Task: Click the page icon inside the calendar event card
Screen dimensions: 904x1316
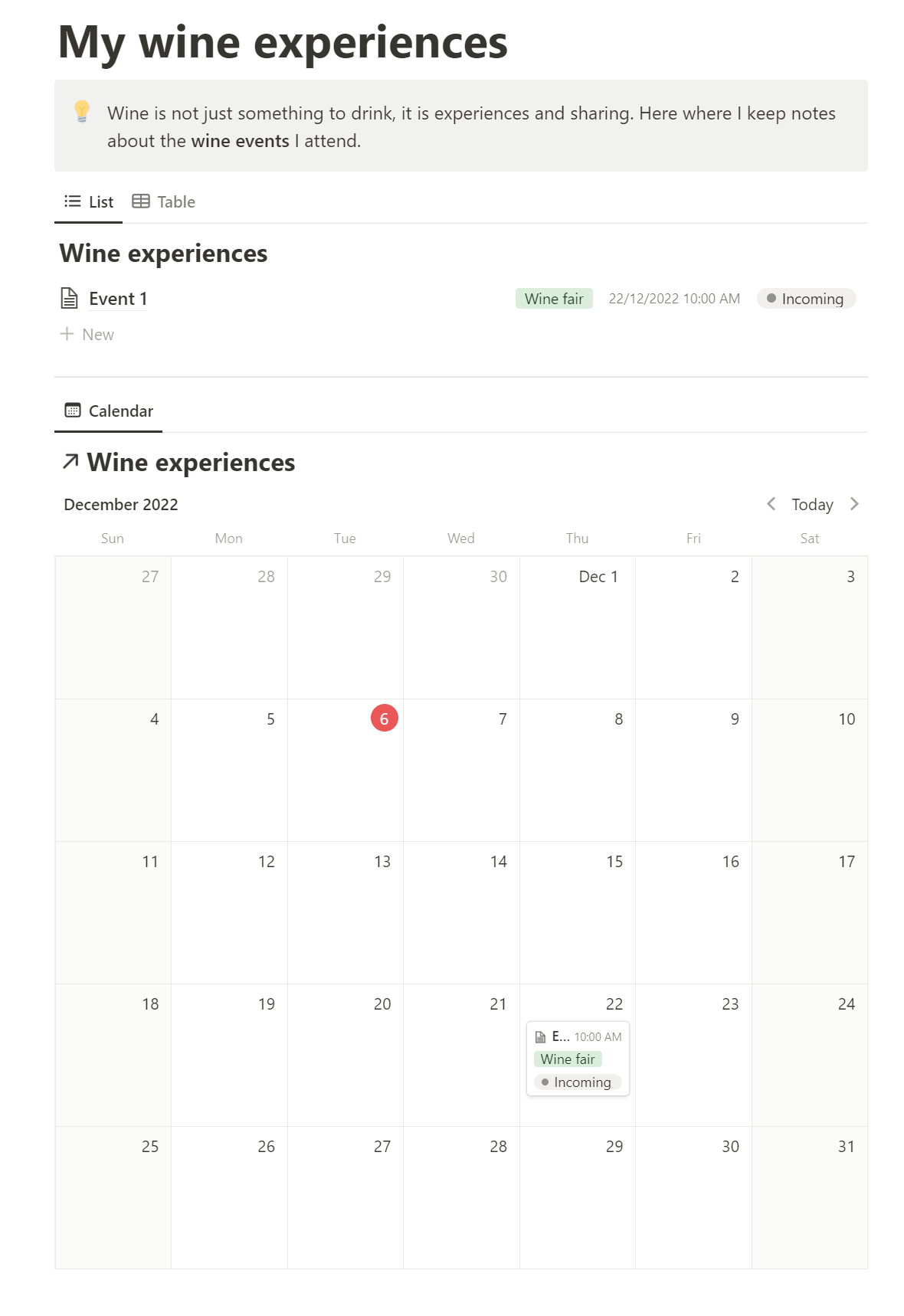Action: click(x=541, y=1036)
